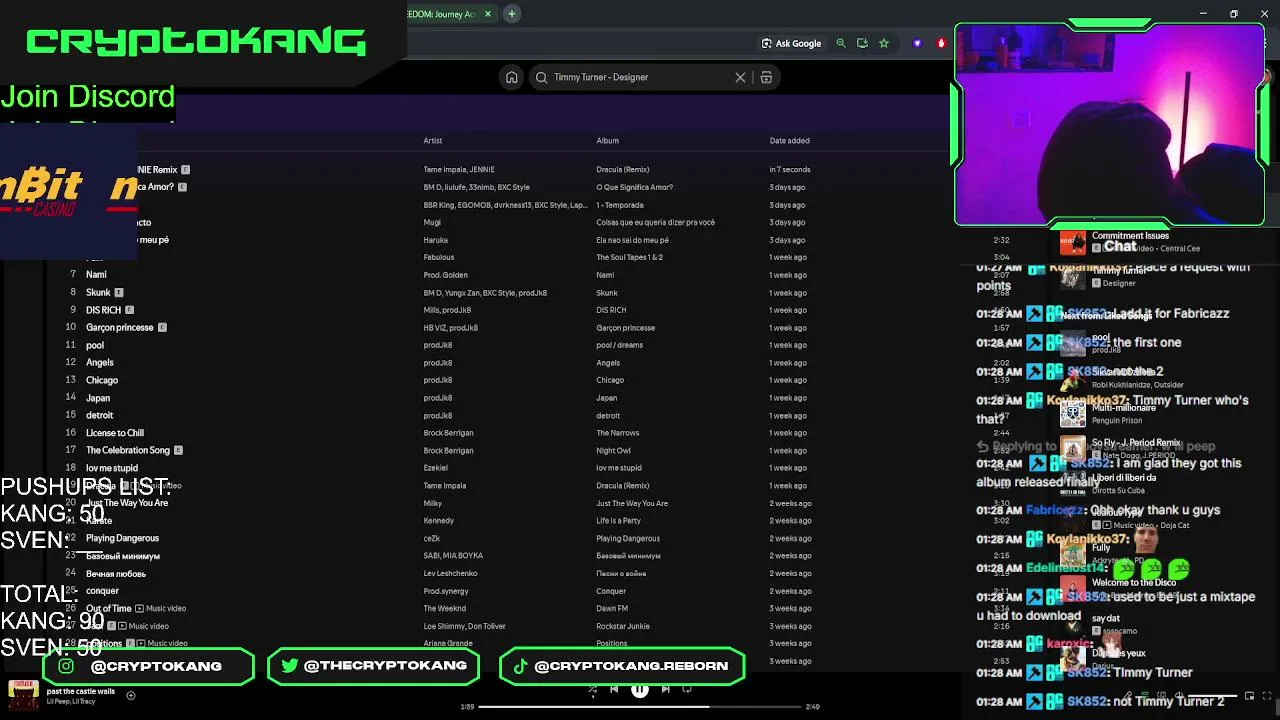The image size is (1280, 720).
Task: Select track 'The Celebration Song'
Action: click(x=128, y=450)
